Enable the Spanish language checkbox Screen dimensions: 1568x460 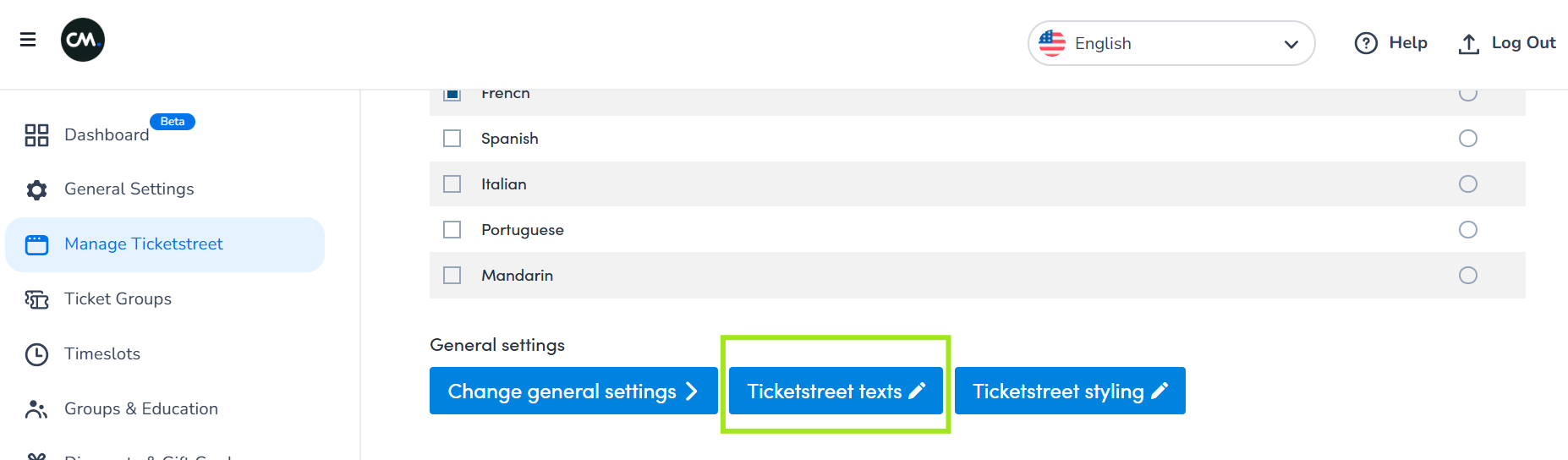tap(452, 139)
